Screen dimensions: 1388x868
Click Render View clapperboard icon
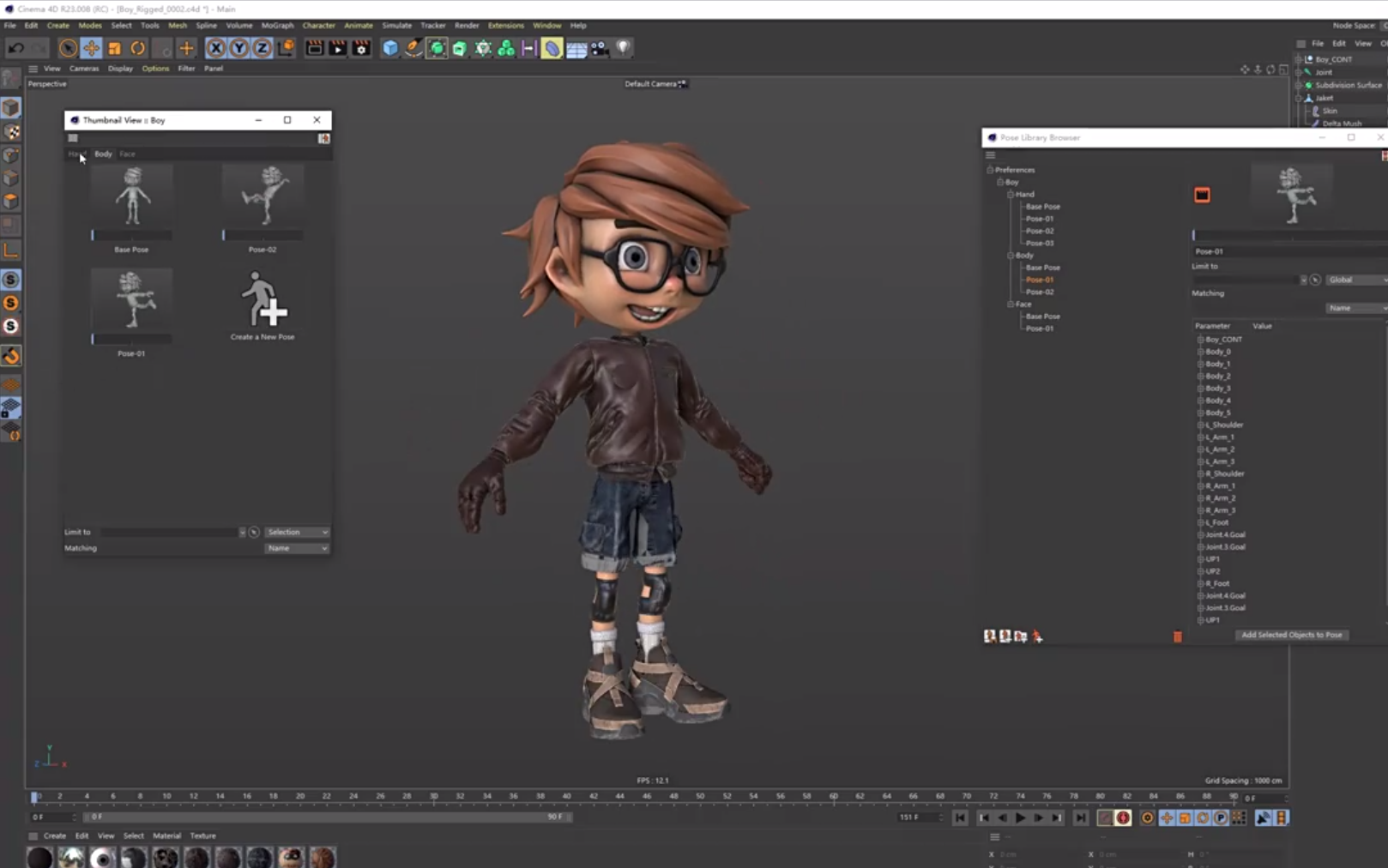pyautogui.click(x=315, y=48)
